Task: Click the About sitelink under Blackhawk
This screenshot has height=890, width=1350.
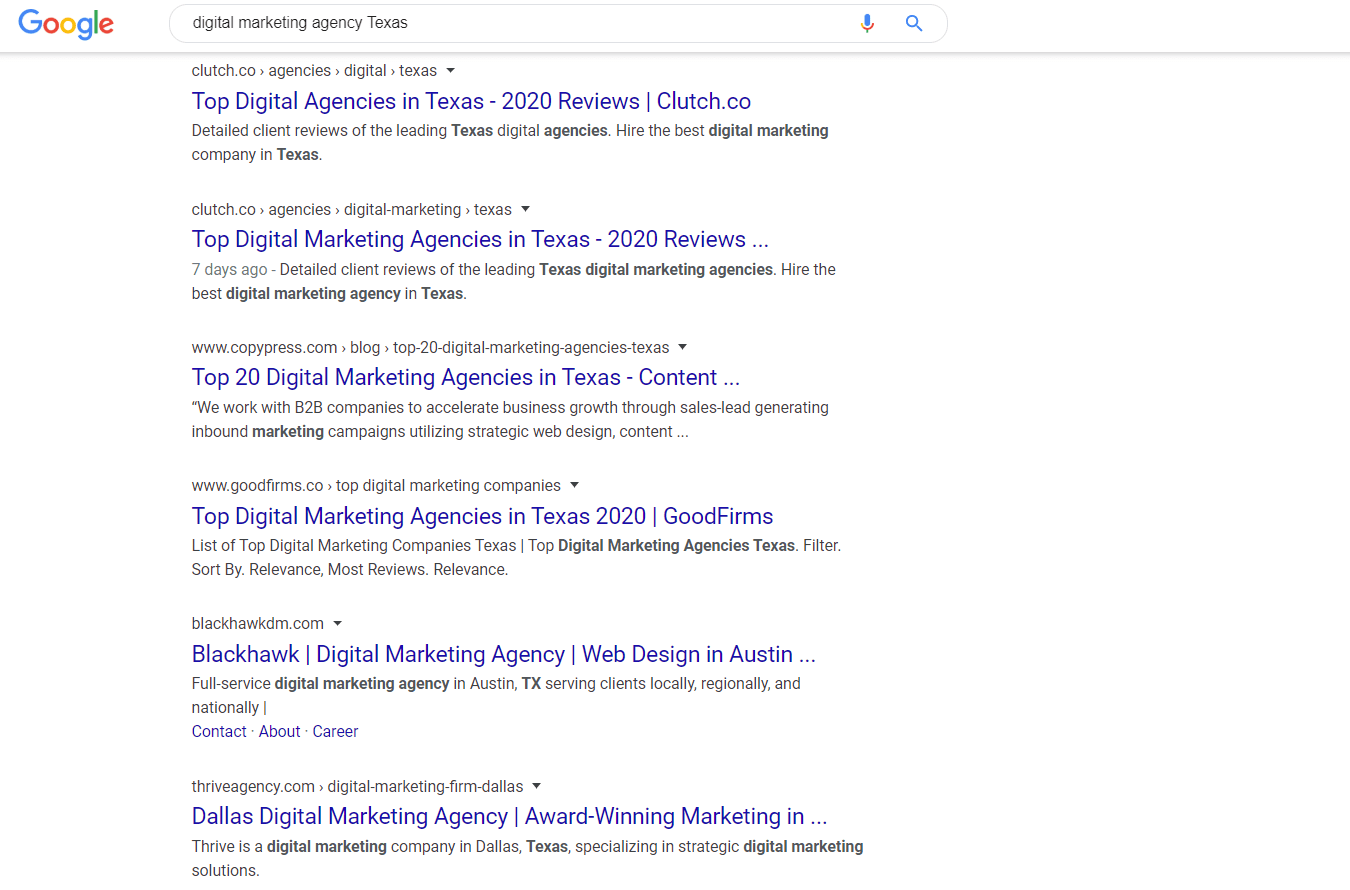Action: [279, 731]
